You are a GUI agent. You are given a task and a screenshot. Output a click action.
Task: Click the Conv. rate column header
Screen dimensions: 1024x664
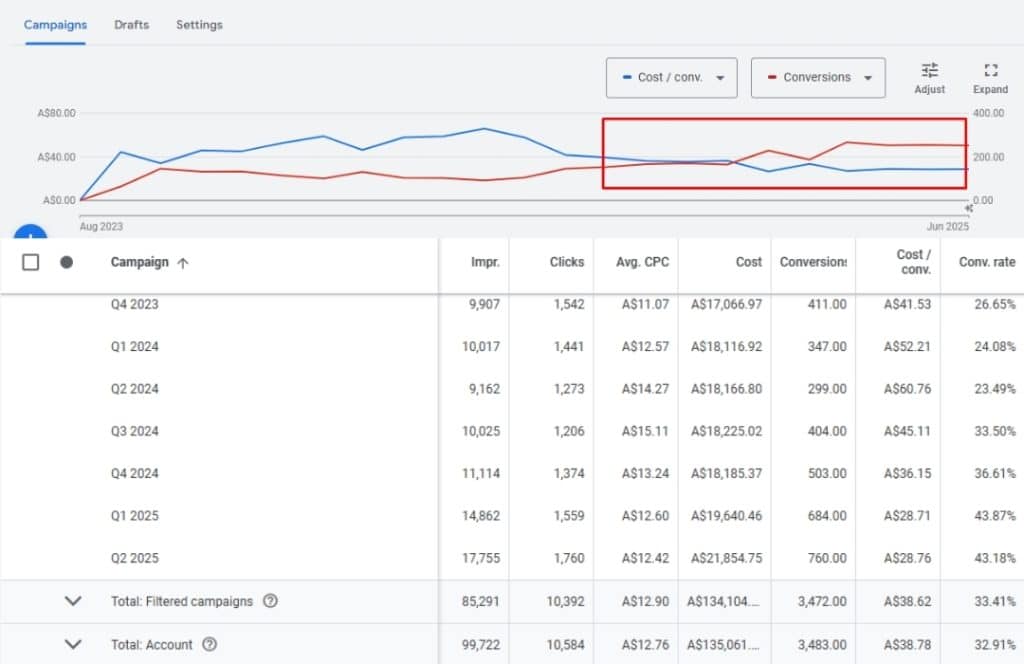(x=987, y=262)
